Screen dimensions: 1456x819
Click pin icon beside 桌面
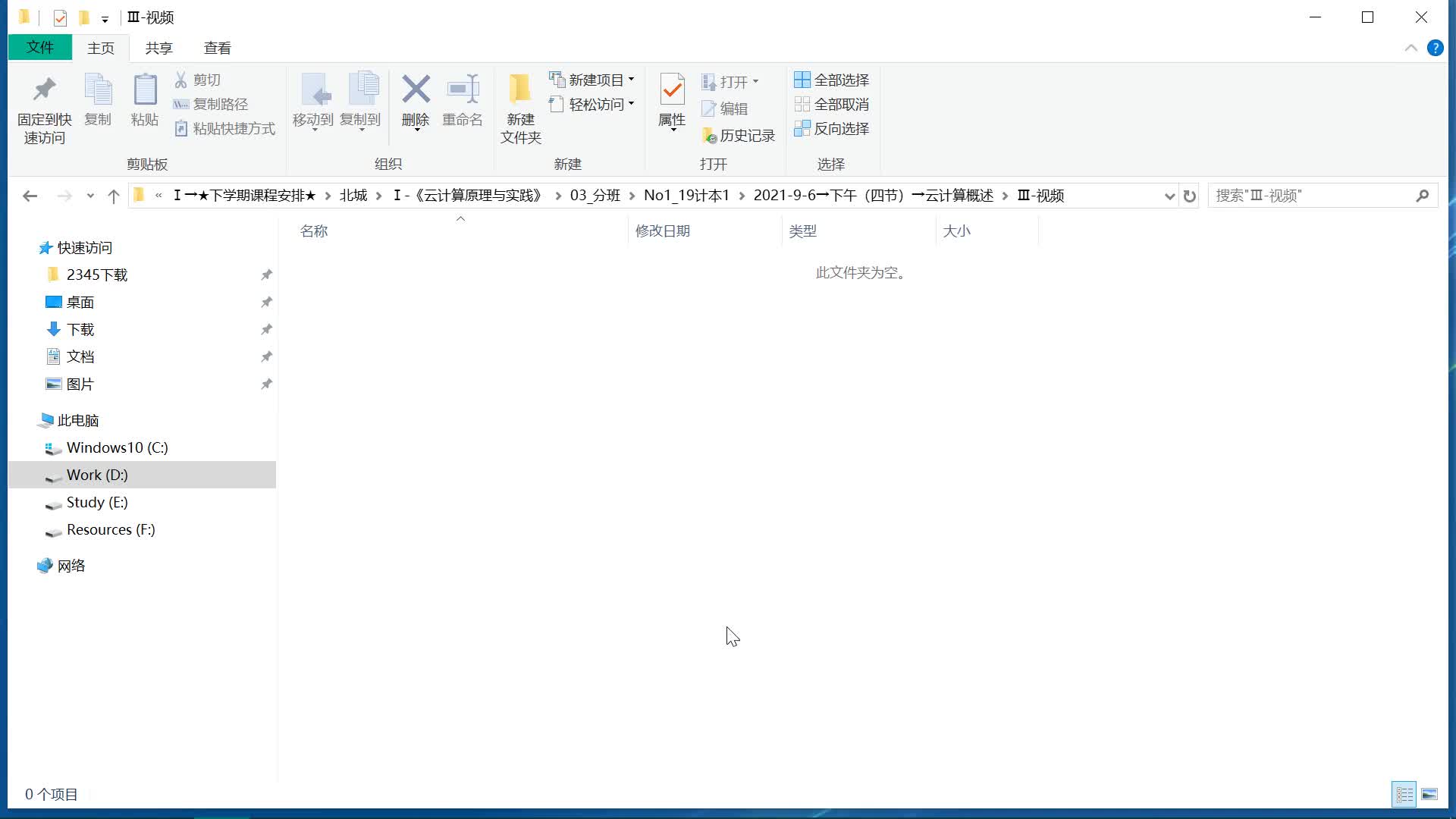(x=266, y=302)
